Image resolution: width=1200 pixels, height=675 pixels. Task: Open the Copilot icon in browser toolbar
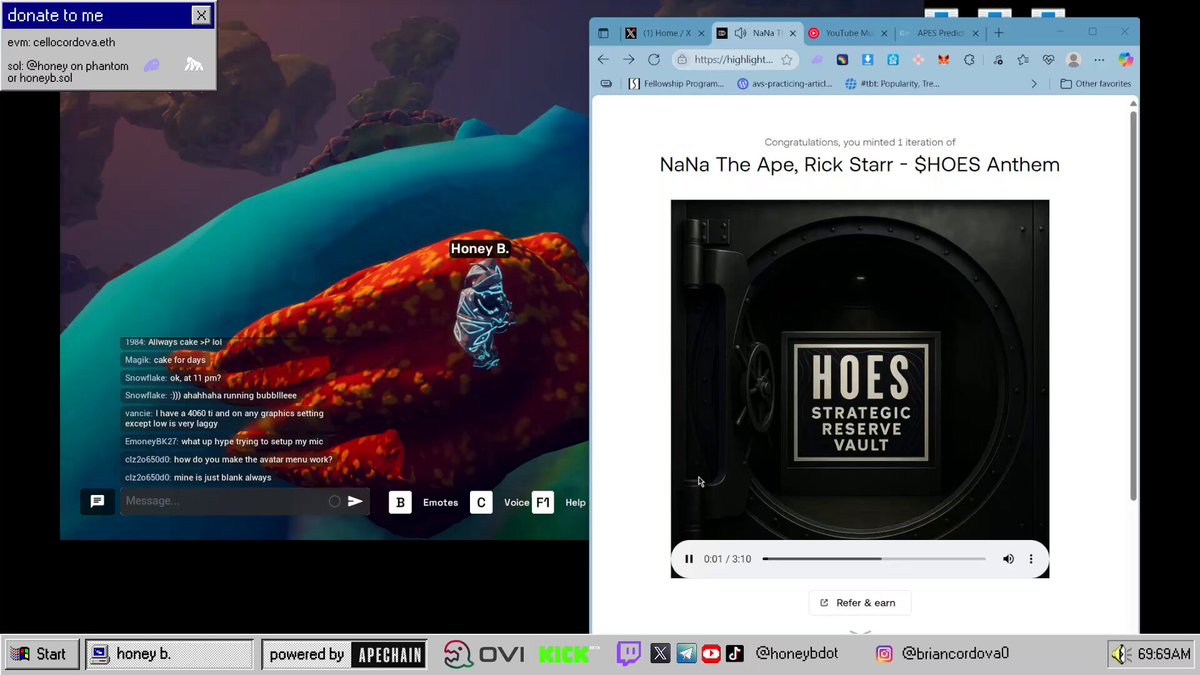pos(1125,60)
